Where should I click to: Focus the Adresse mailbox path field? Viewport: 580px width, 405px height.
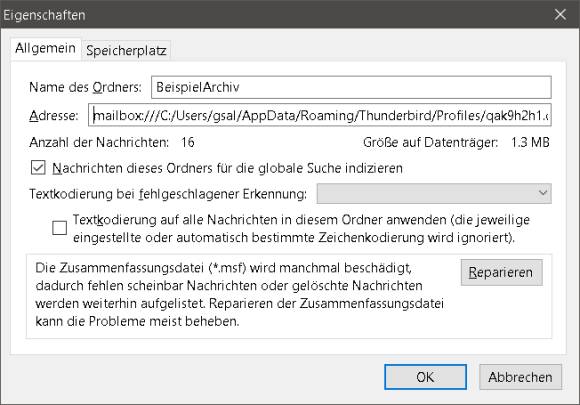pyautogui.click(x=320, y=115)
